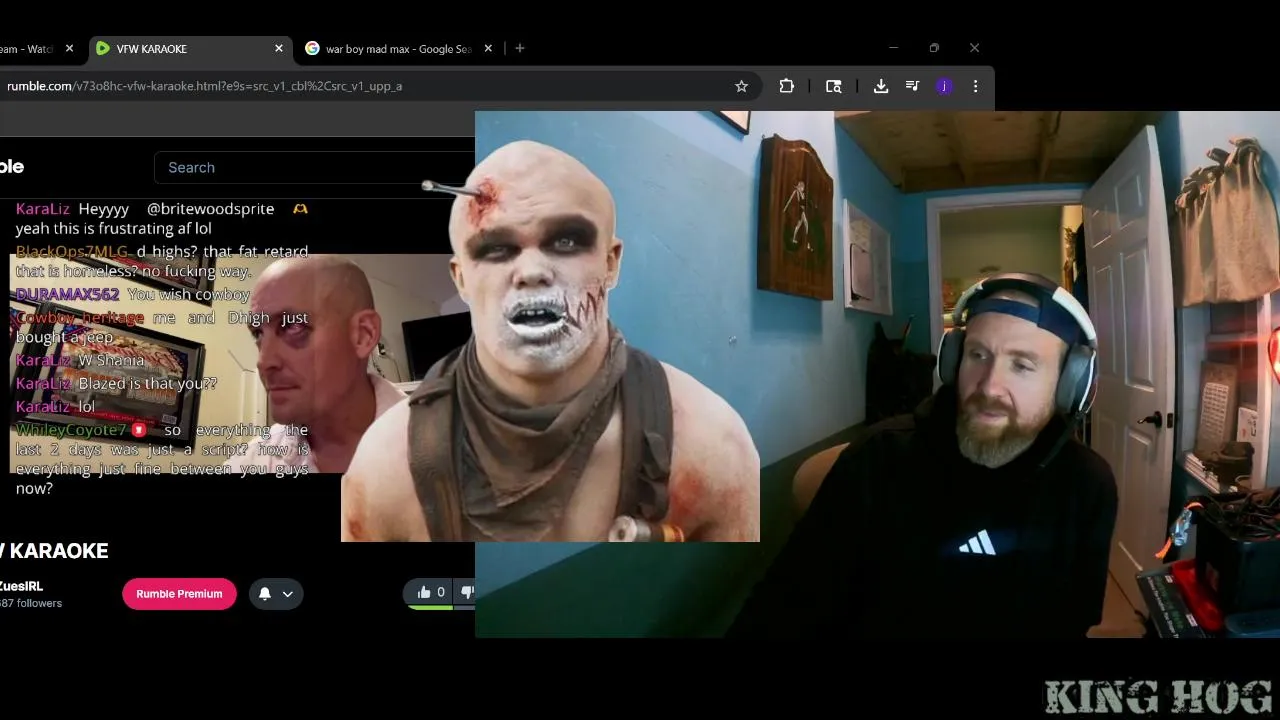Open the Chrome extensions puzzle icon
Screen dimensions: 1280x720
pos(787,86)
